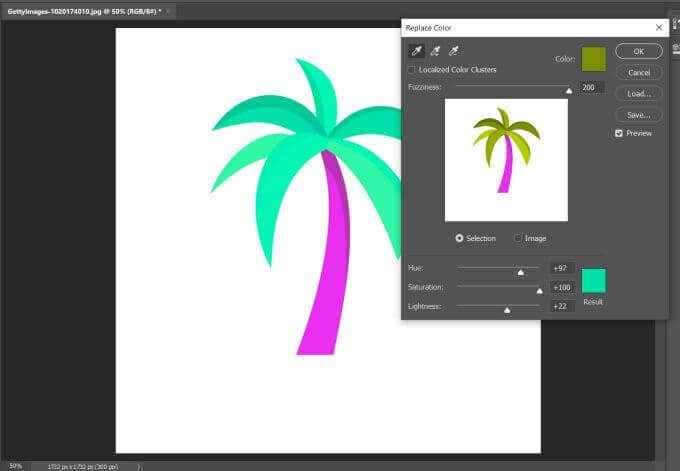Toggle the Preview checkbox
Screen dimensions: 680x471
619,133
